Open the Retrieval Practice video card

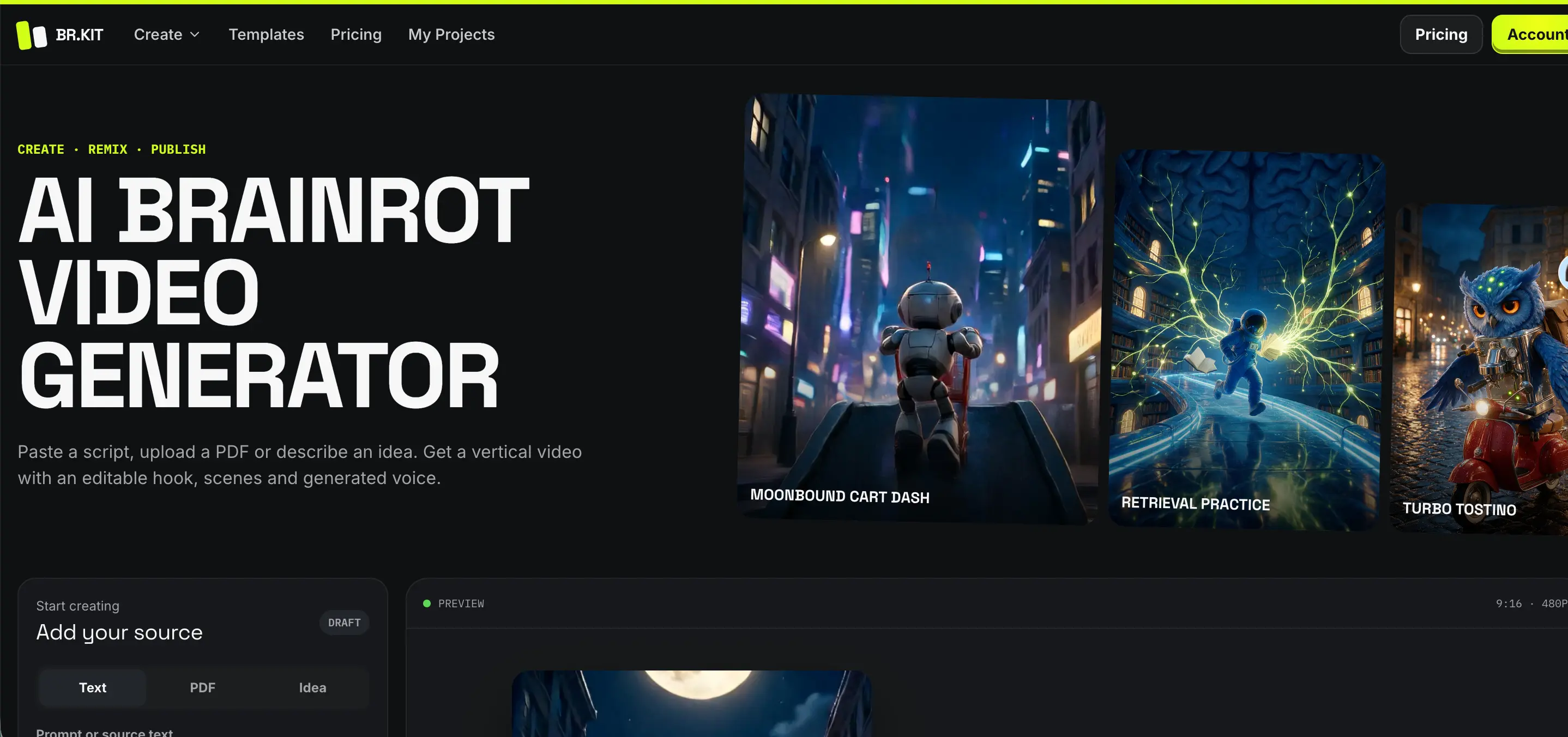click(1246, 340)
